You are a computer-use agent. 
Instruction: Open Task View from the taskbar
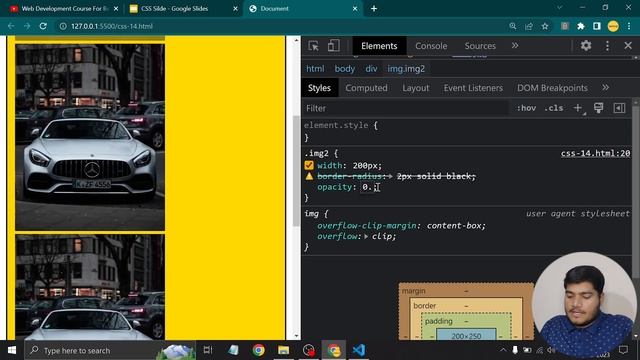pyautogui.click(x=208, y=350)
